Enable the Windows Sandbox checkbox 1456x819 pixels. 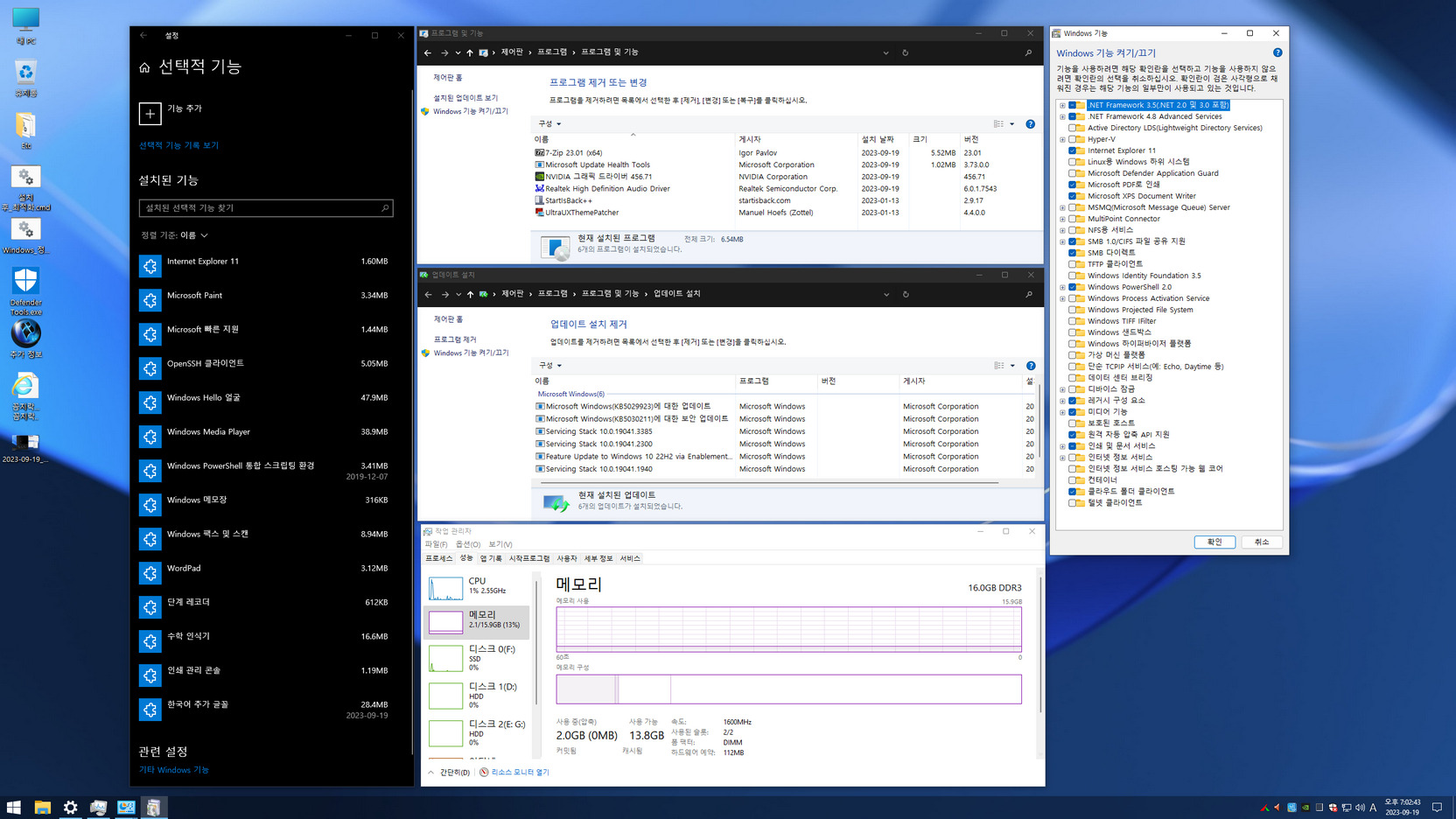coord(1073,332)
